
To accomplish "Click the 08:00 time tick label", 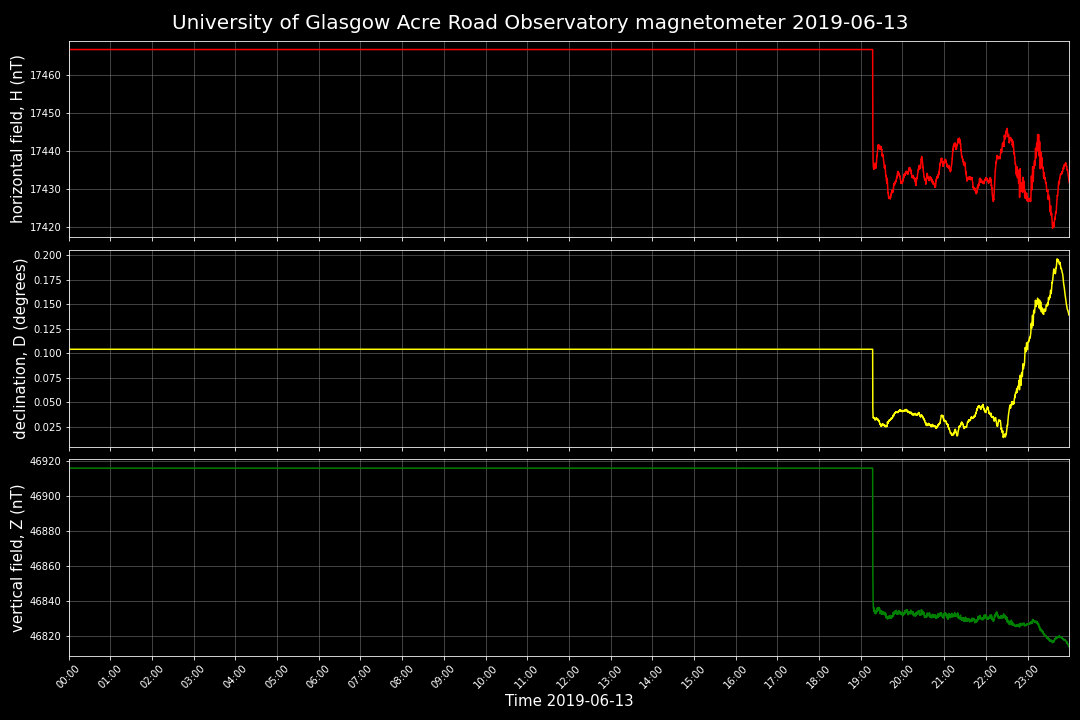I will point(399,677).
